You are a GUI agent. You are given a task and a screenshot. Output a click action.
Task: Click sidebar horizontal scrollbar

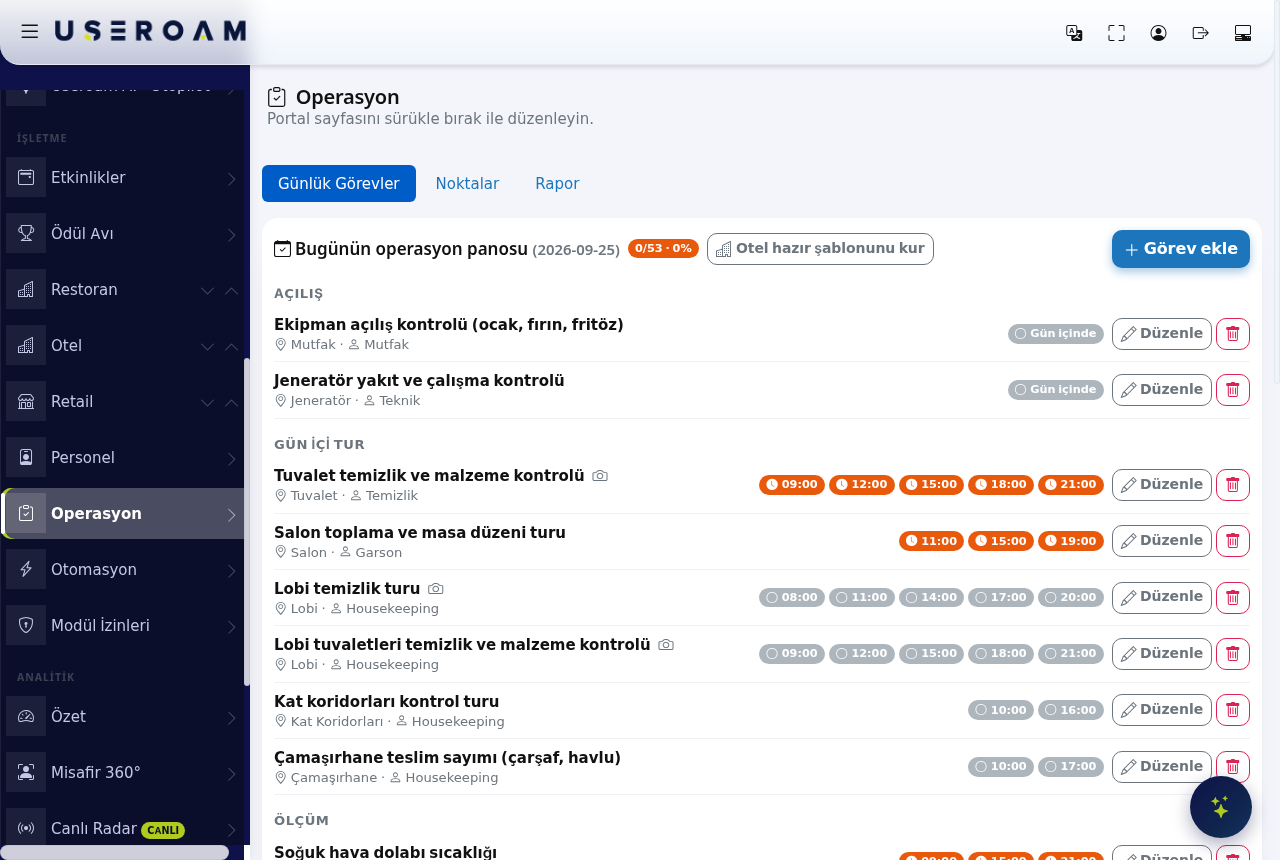point(114,852)
